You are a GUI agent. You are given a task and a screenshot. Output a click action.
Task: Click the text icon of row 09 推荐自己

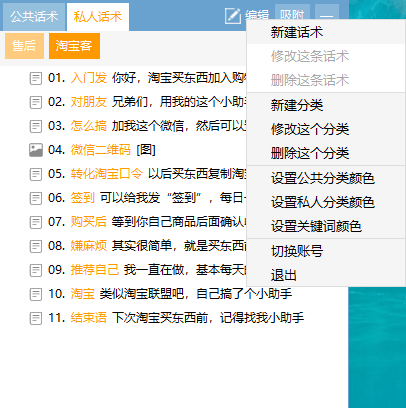pos(36,270)
